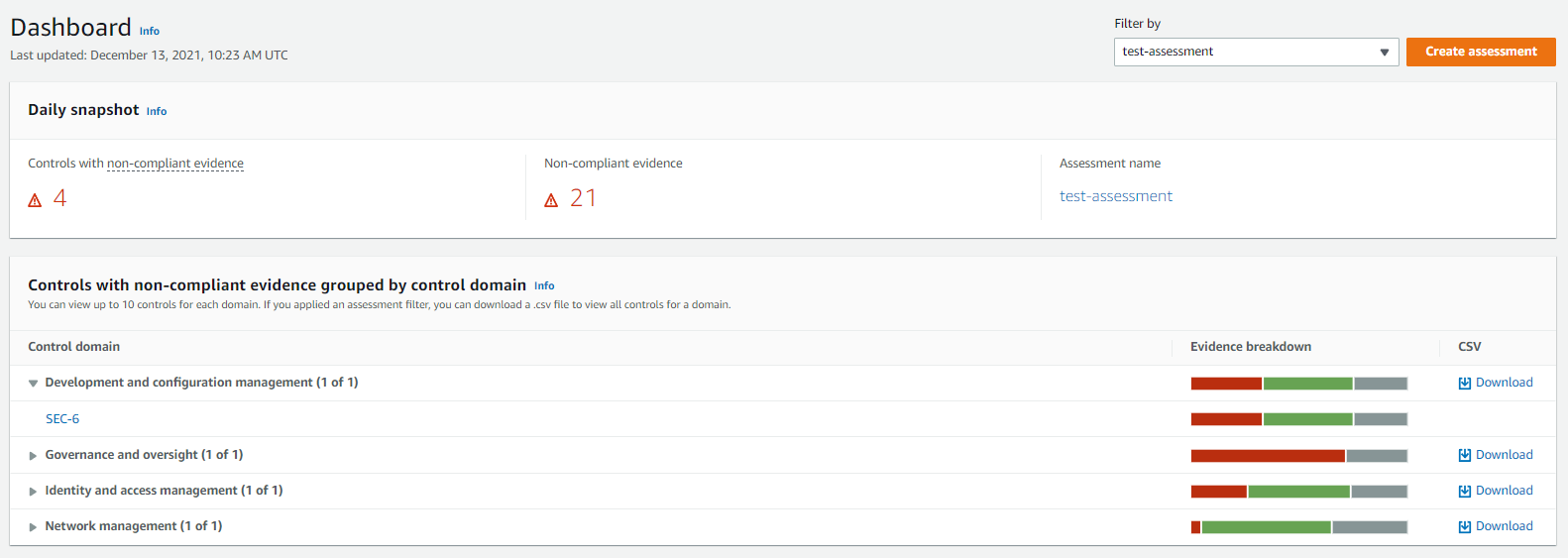This screenshot has width=1568, height=558.
Task: Open the Filter by dropdown arrow
Action: point(1385,53)
